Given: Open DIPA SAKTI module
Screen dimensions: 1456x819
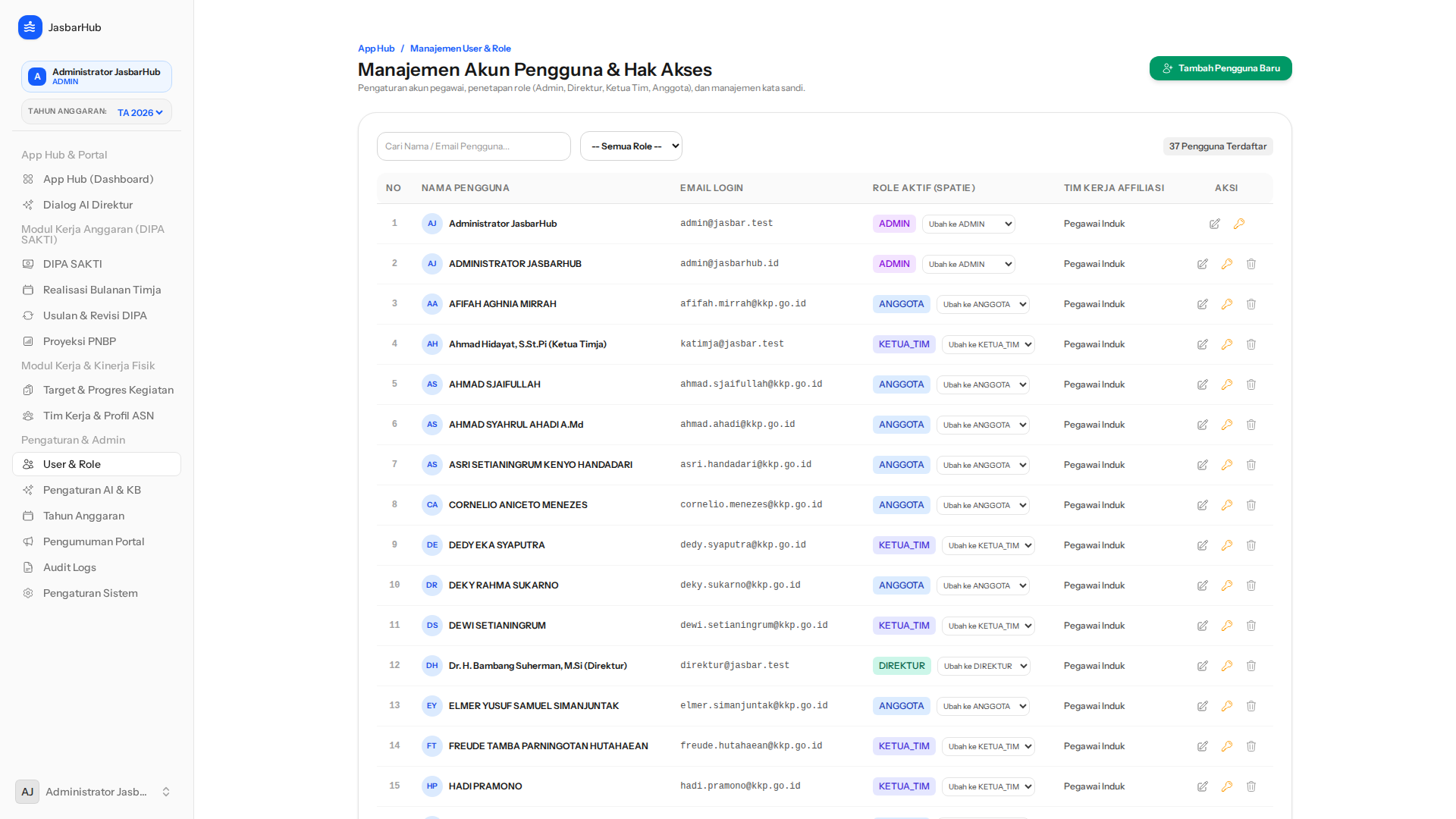Looking at the screenshot, I should pyautogui.click(x=97, y=264).
